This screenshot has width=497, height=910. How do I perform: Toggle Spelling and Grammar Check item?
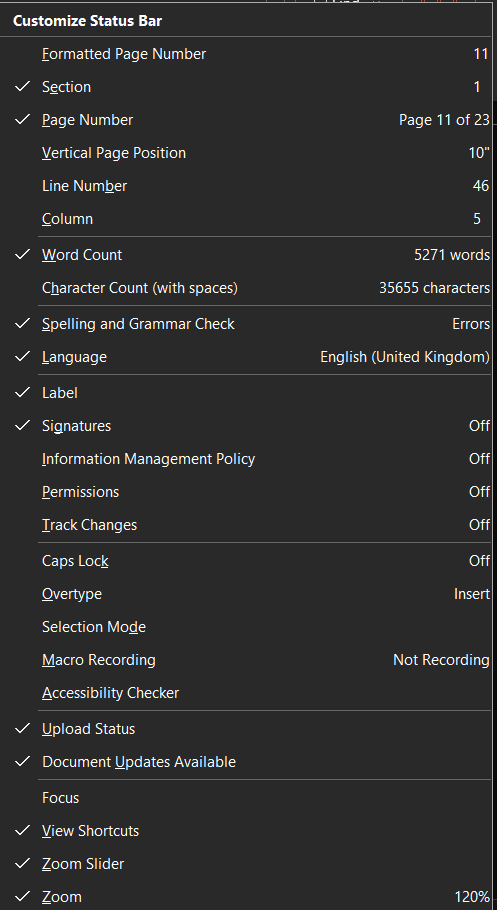point(246,324)
